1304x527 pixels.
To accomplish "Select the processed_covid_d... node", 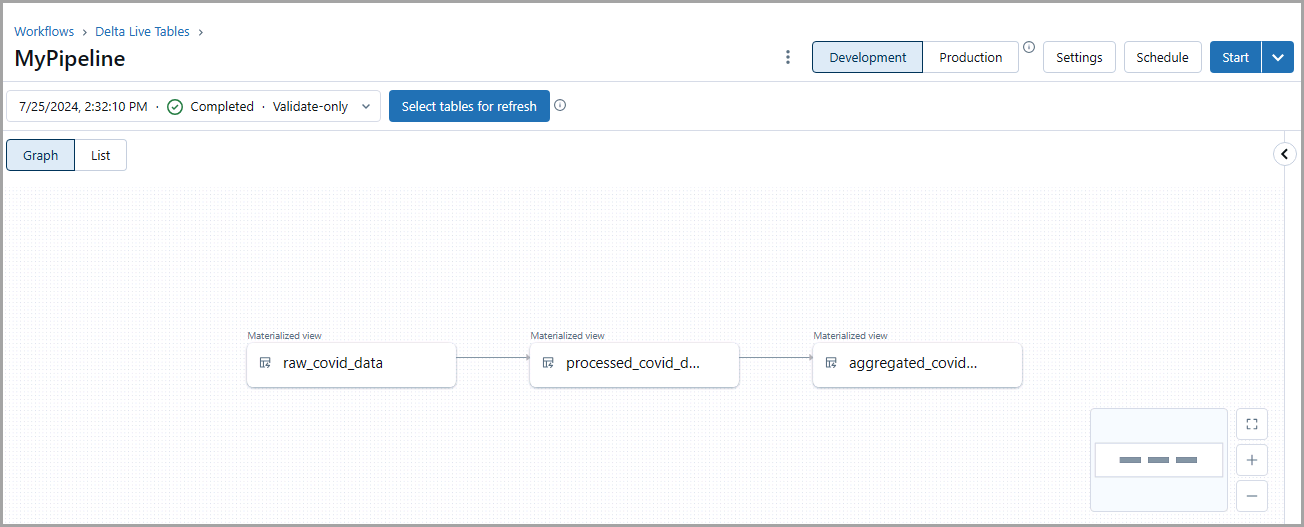I will click(x=634, y=364).
